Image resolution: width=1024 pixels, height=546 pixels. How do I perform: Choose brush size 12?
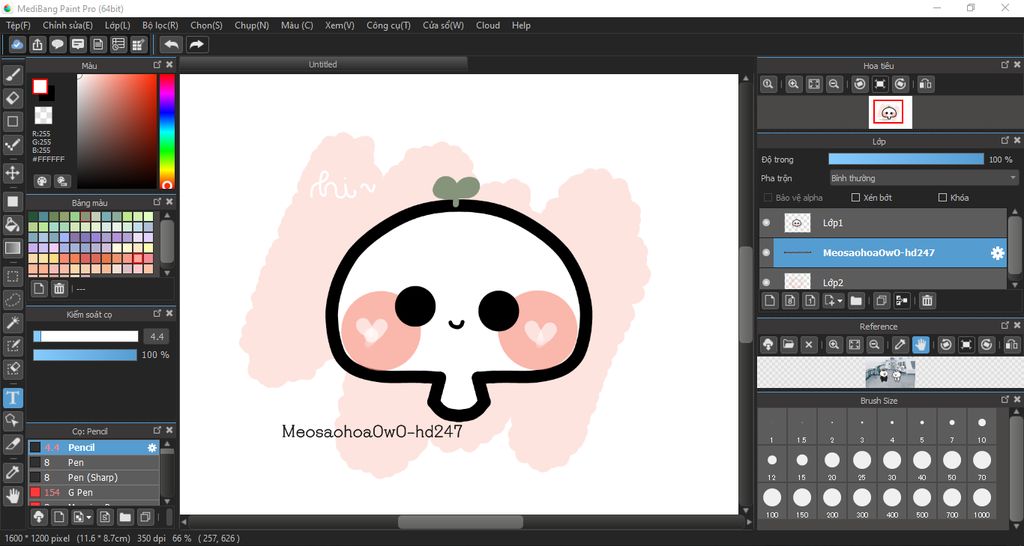point(772,464)
